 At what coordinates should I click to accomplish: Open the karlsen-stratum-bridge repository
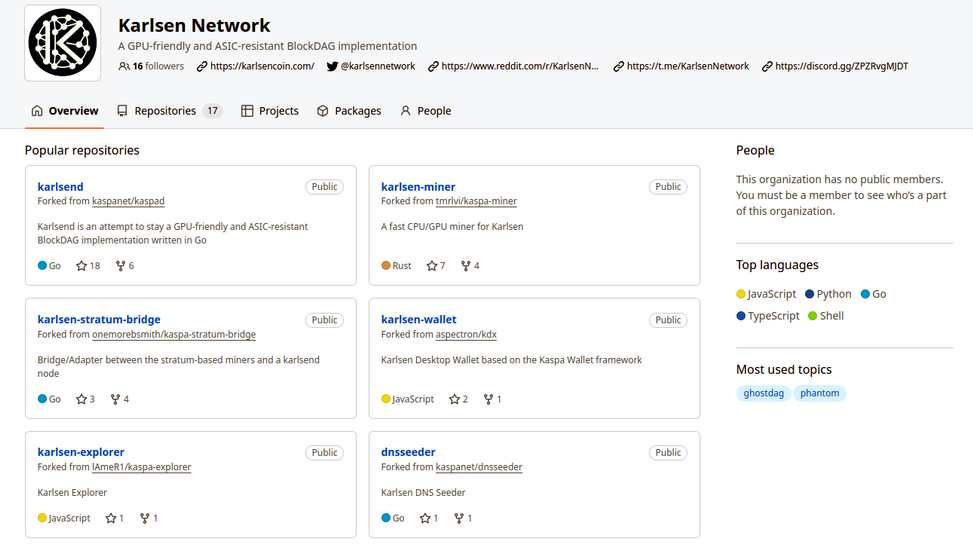99,320
